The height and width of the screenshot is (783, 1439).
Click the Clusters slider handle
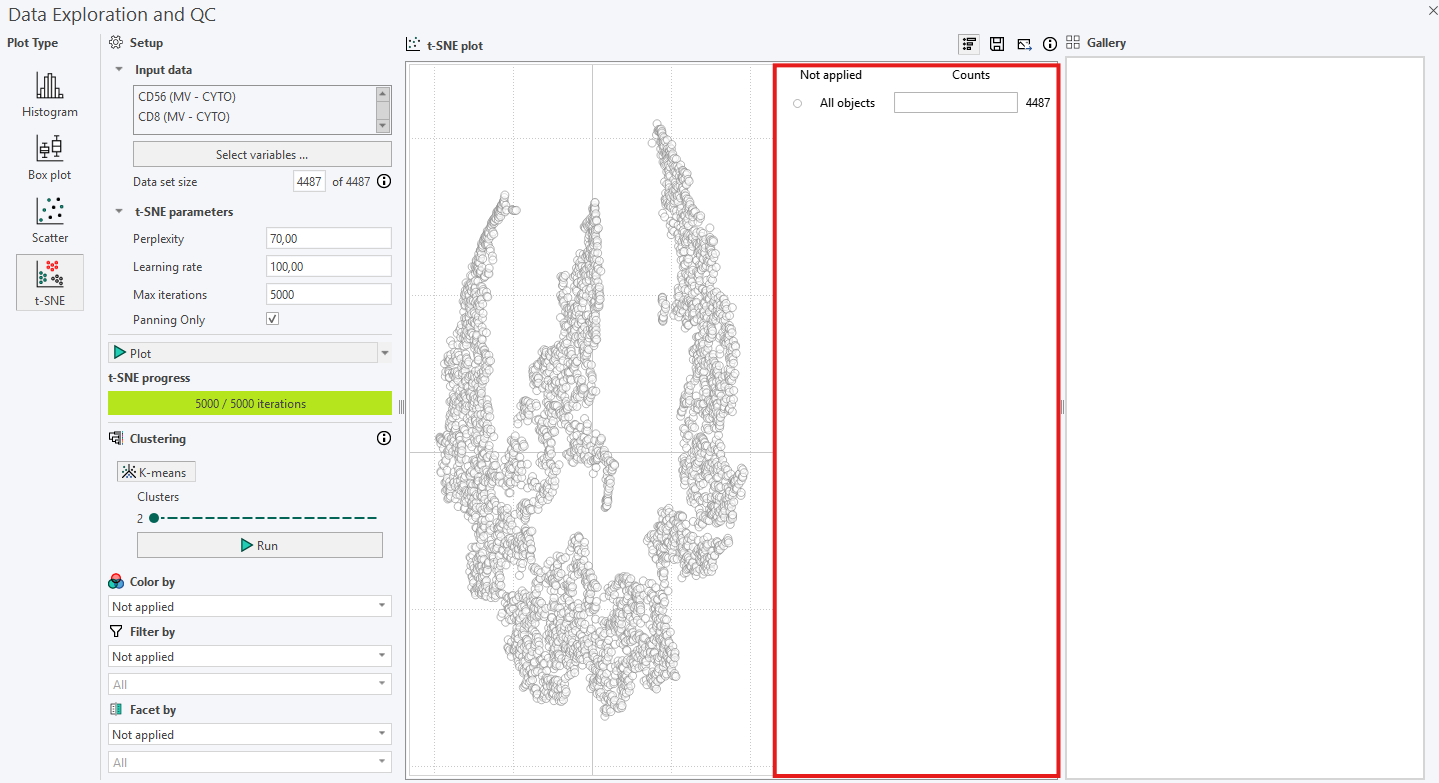point(153,518)
